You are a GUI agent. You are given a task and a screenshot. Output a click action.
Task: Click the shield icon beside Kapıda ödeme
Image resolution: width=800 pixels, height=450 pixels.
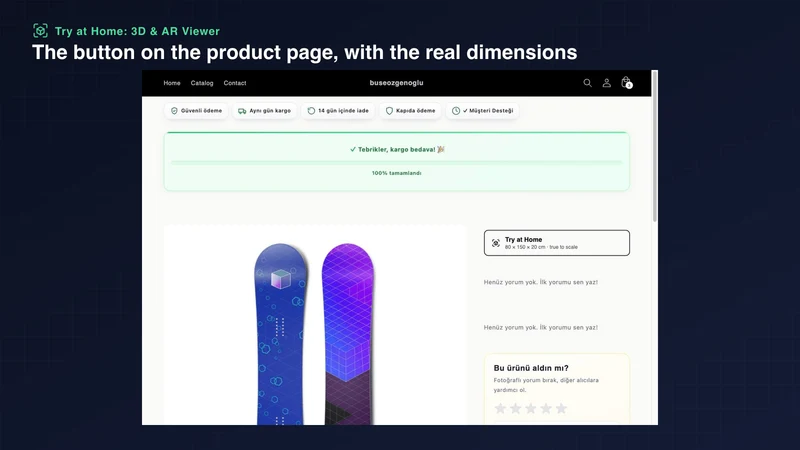389,111
